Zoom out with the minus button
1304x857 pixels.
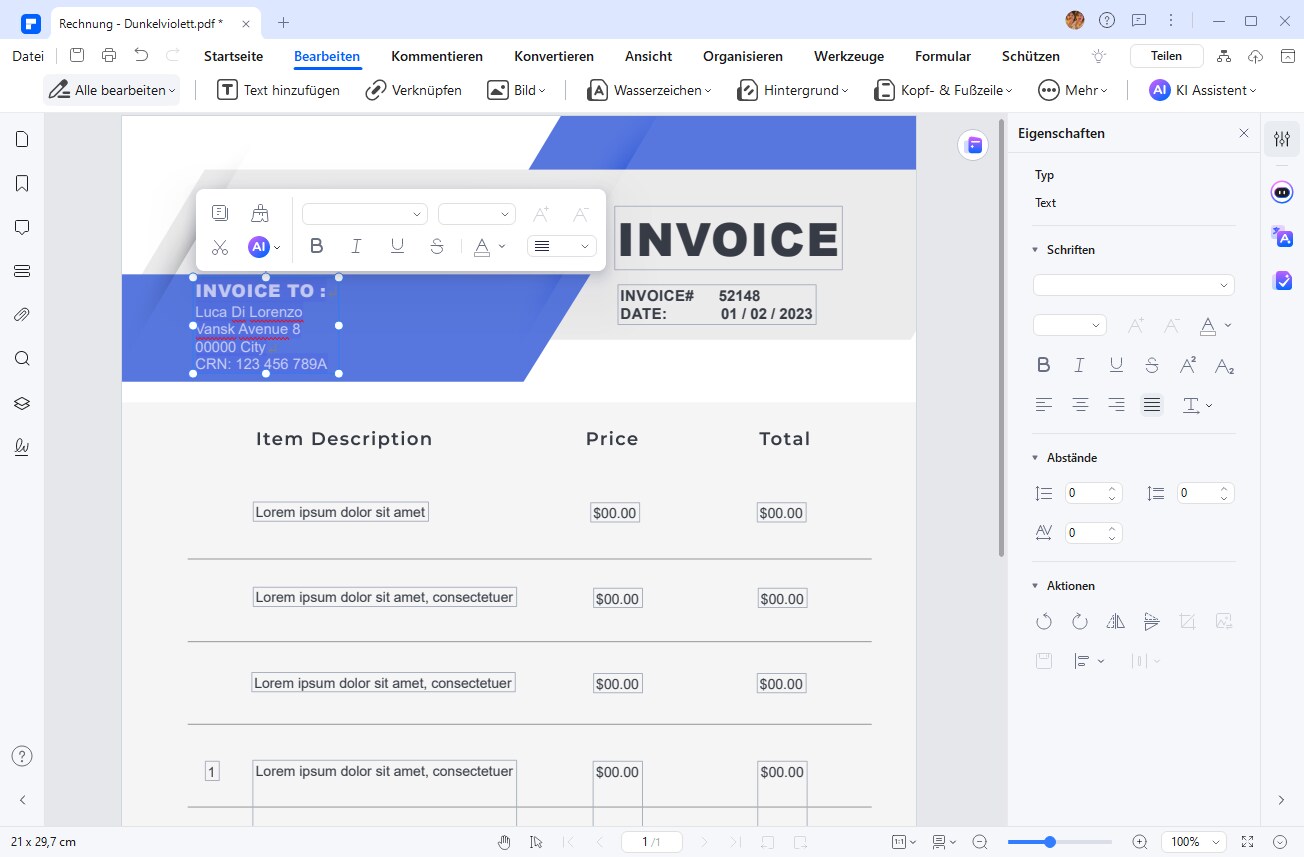tap(980, 842)
